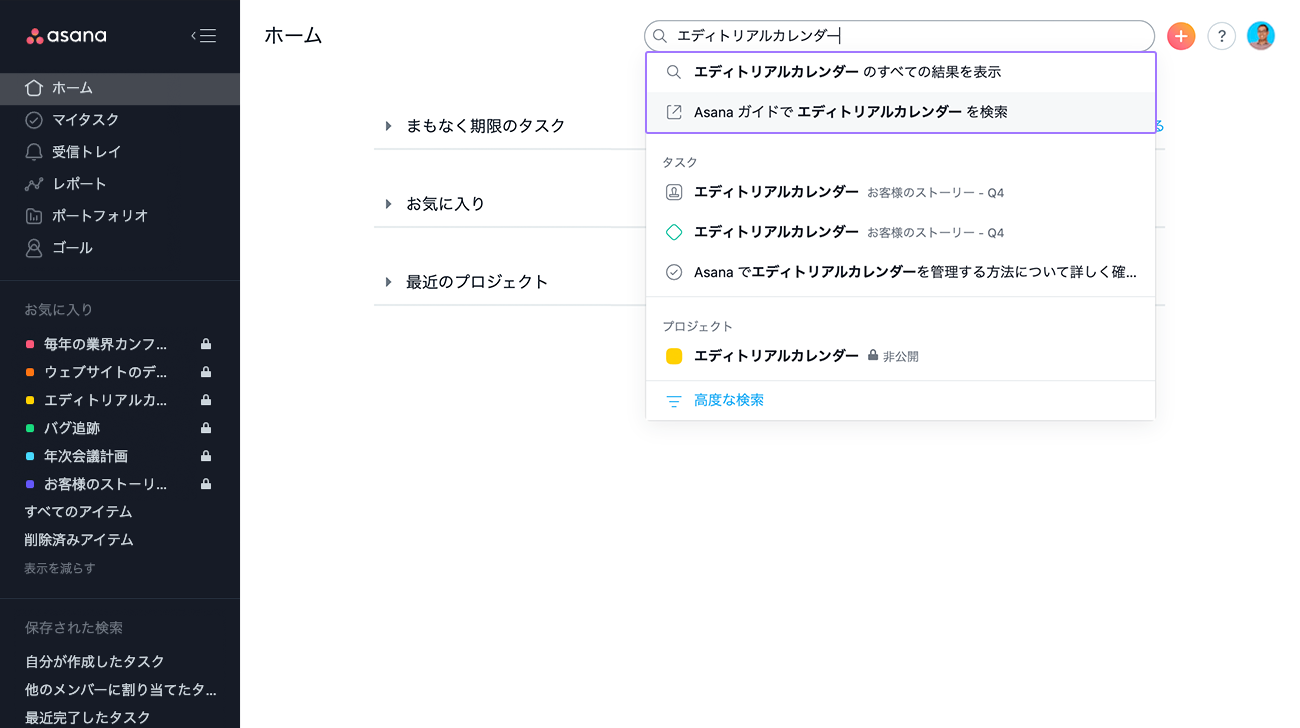
Task: Click the search icon beside のすべての結果を表示
Action: [x=674, y=72]
